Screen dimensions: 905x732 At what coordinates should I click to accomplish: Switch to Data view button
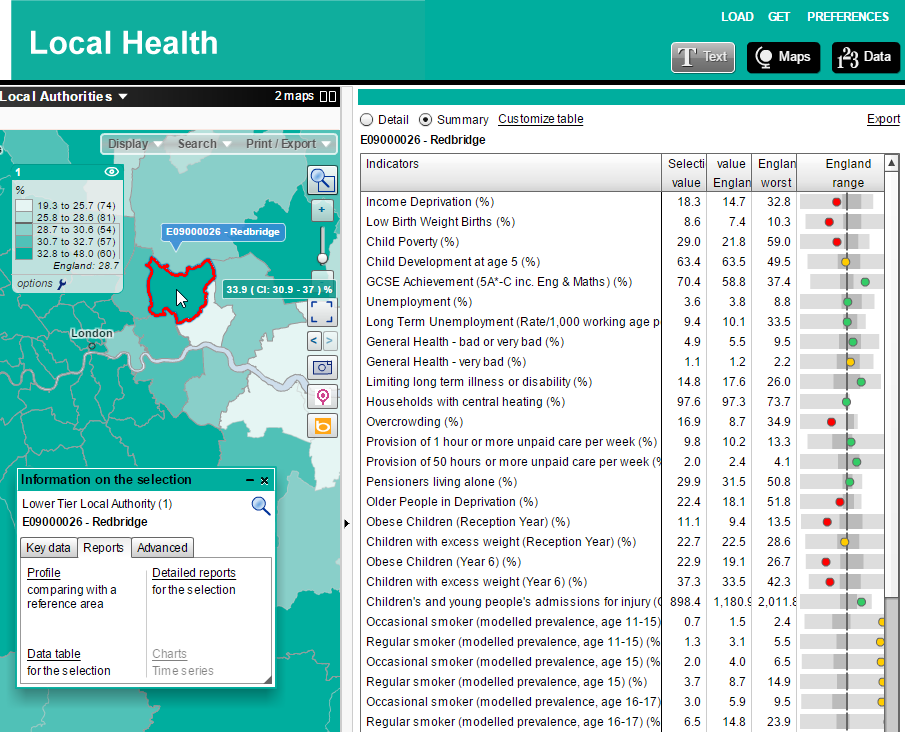[x=865, y=57]
